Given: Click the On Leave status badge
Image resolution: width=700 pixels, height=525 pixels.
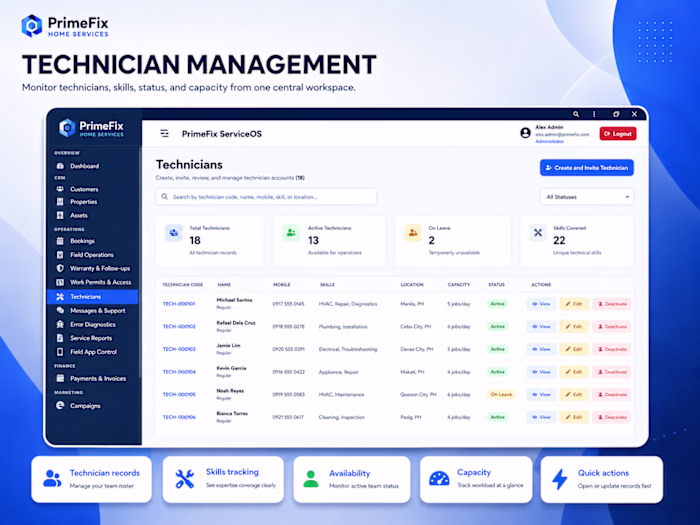Looking at the screenshot, I should point(501,395).
